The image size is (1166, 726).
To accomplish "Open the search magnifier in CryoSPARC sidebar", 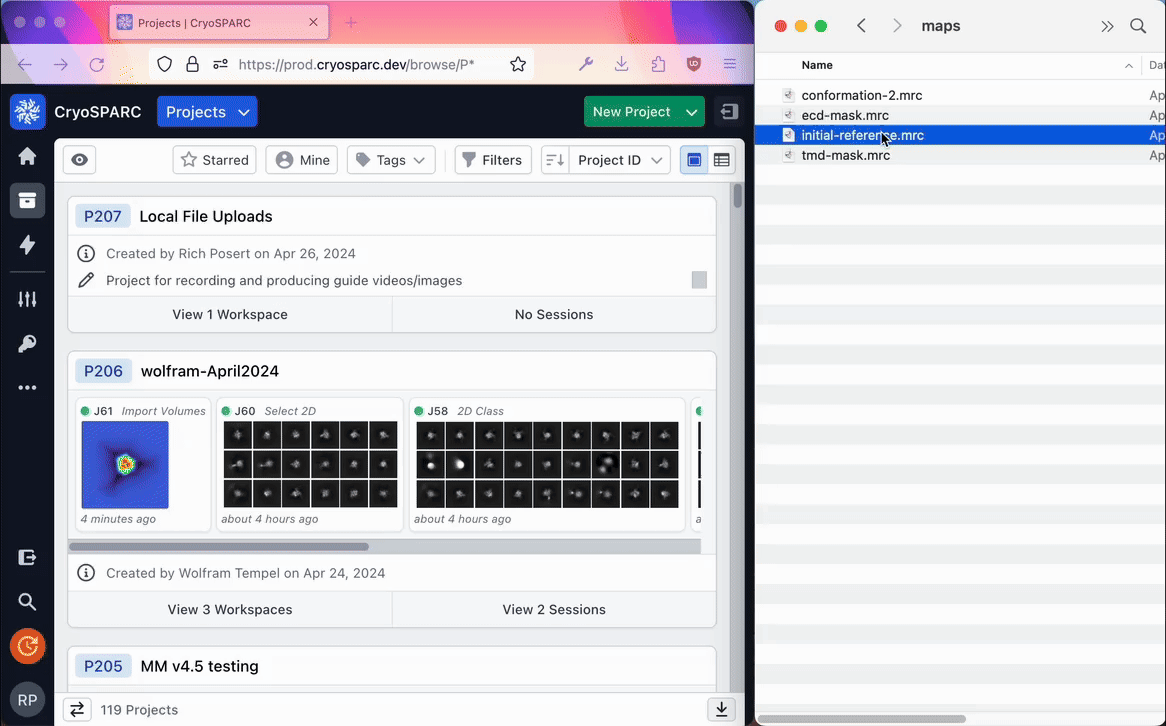I will coord(27,601).
